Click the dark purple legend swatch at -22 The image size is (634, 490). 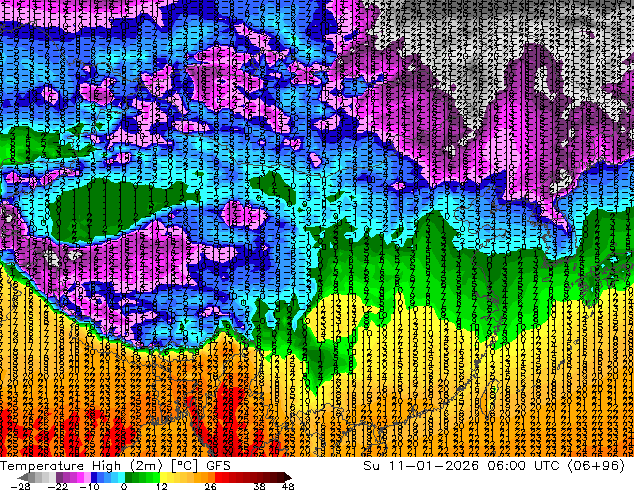[59, 477]
